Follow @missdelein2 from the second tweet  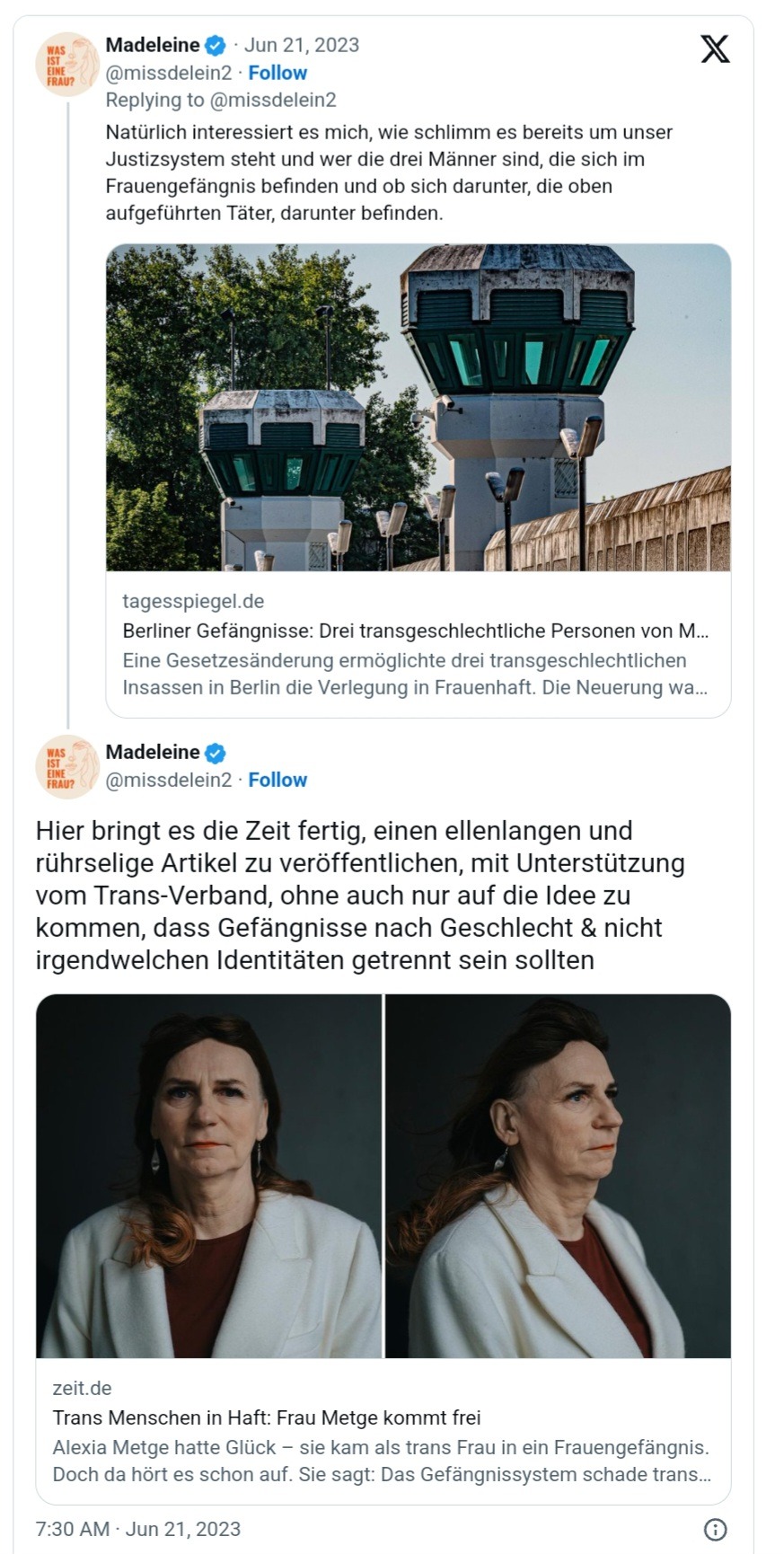click(x=277, y=780)
